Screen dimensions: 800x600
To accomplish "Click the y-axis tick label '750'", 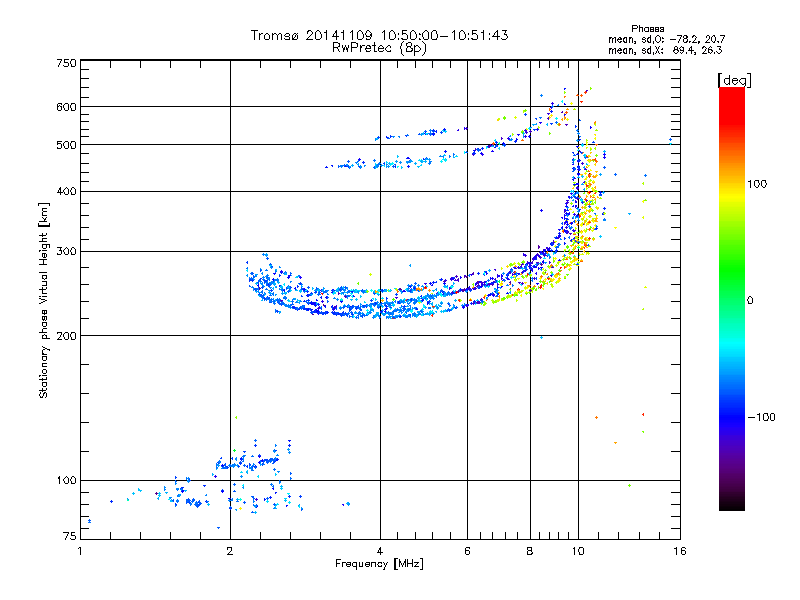I will [x=66, y=63].
